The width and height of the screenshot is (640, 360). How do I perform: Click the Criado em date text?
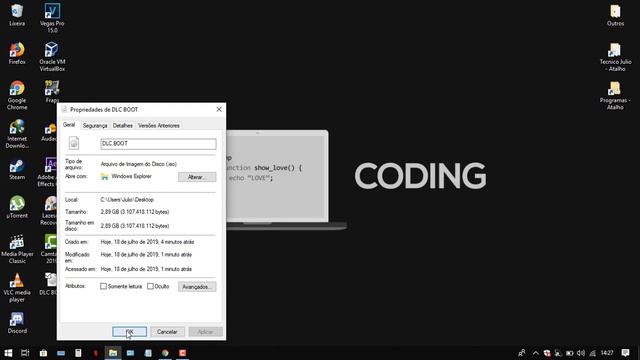(147, 242)
